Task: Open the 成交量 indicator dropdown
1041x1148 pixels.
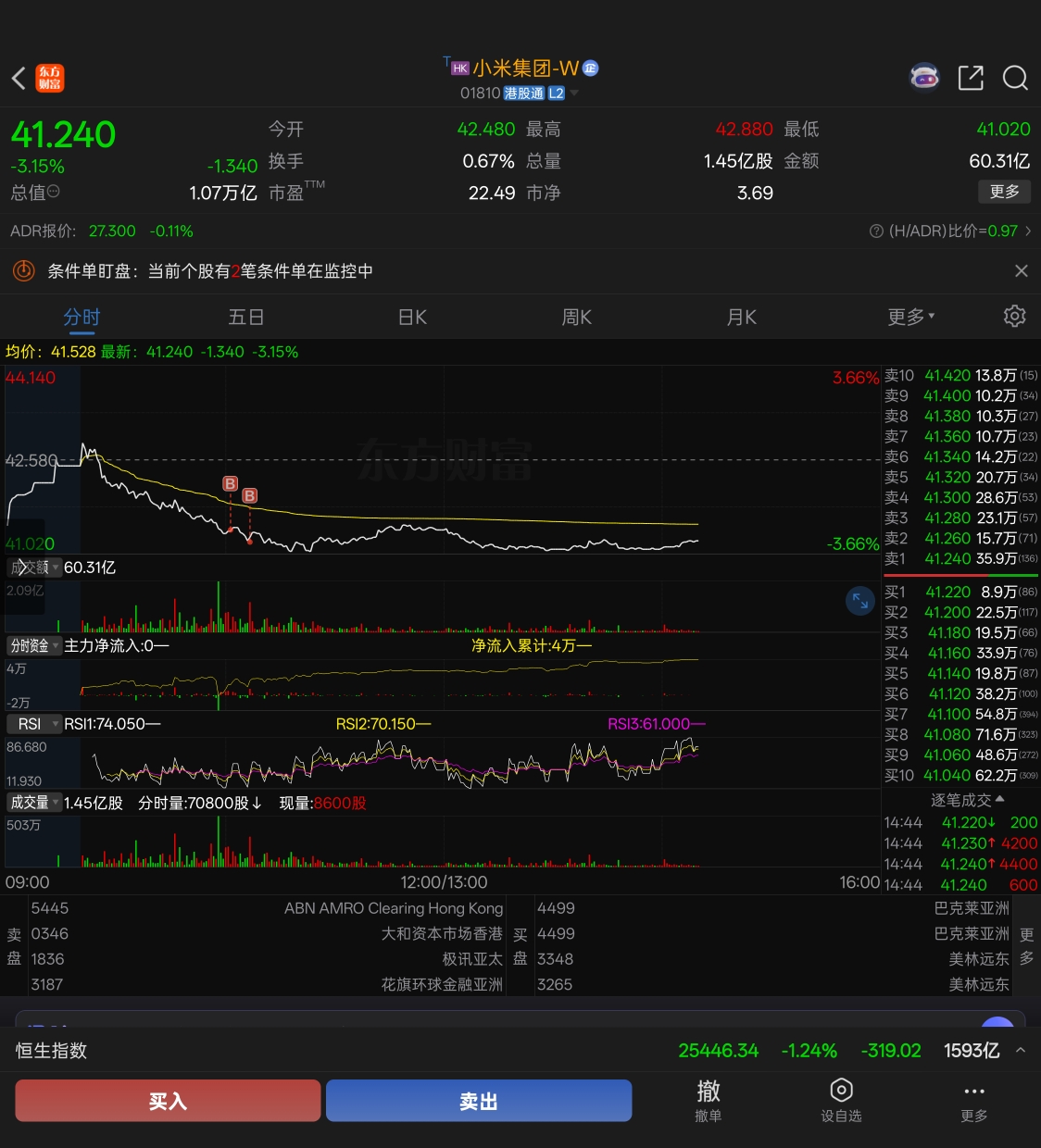Action: coord(34,803)
